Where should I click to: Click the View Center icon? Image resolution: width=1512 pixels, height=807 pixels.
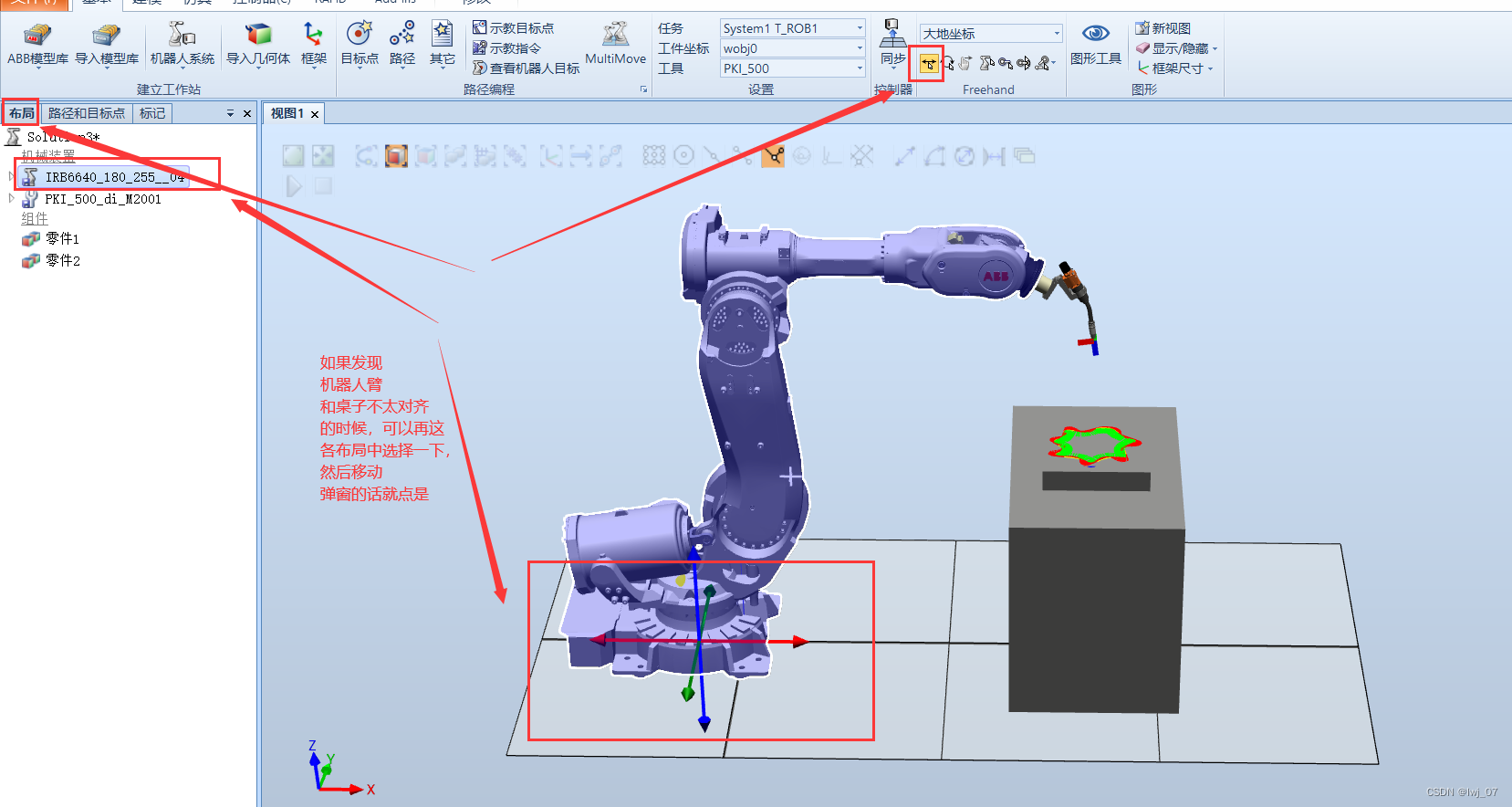tap(322, 156)
